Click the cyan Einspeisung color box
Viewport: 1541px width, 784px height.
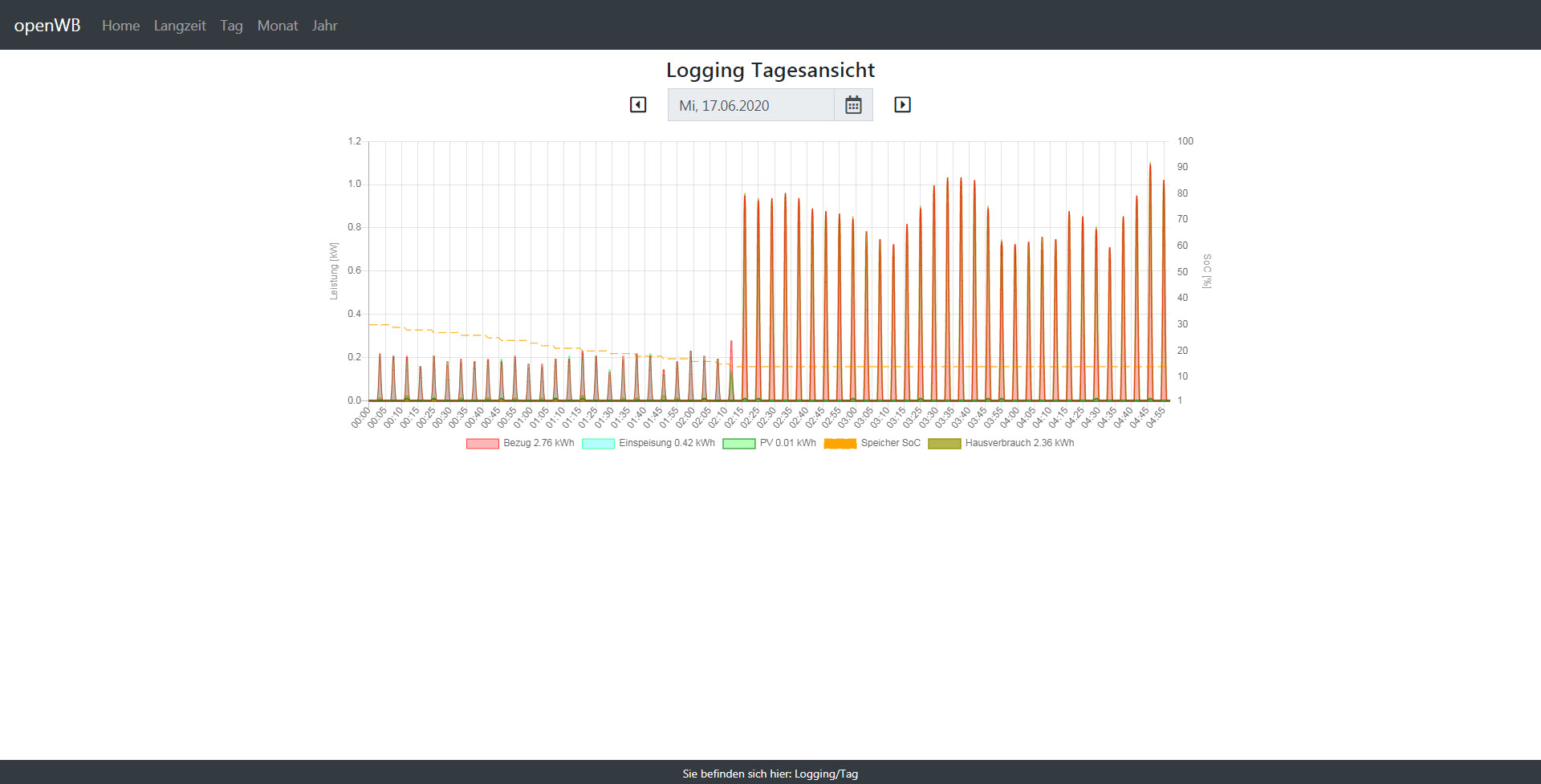pyautogui.click(x=598, y=444)
